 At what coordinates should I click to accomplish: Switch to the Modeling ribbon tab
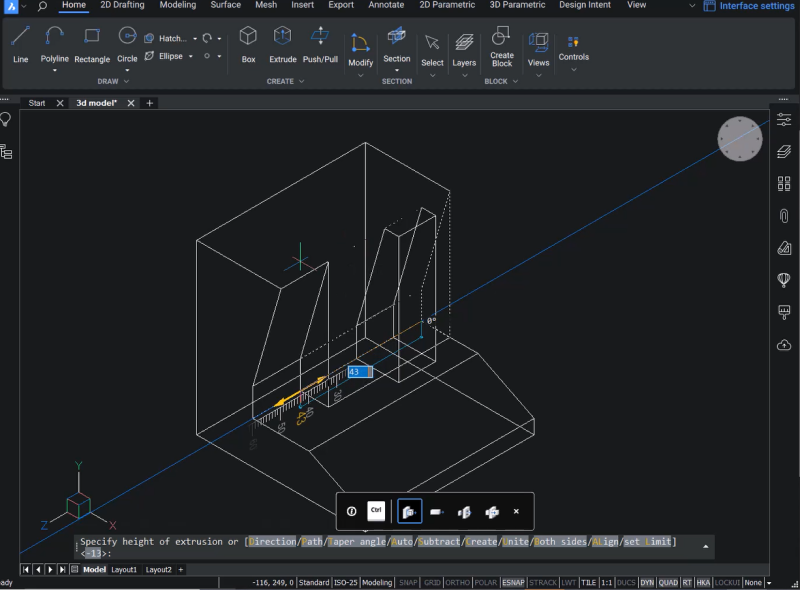coord(177,5)
